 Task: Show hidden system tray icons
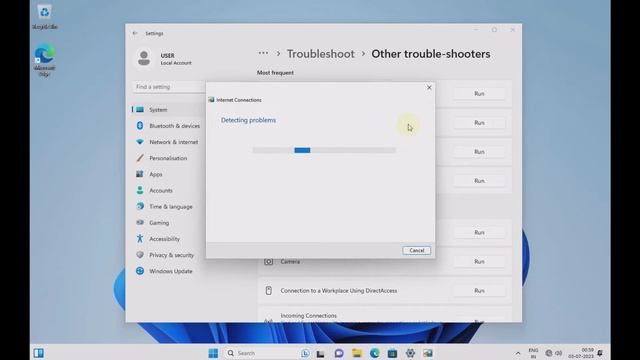pyautogui.click(x=518, y=353)
